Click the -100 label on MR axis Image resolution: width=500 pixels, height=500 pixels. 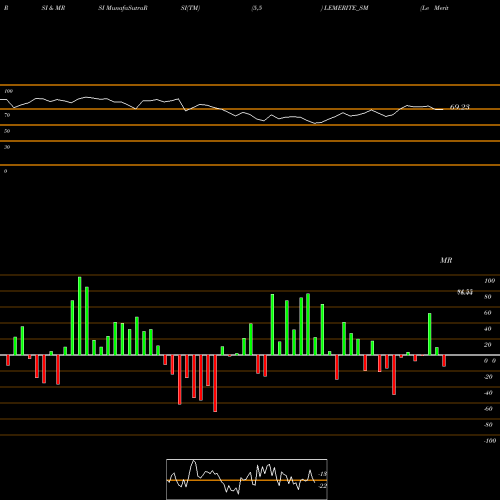click(x=490, y=441)
